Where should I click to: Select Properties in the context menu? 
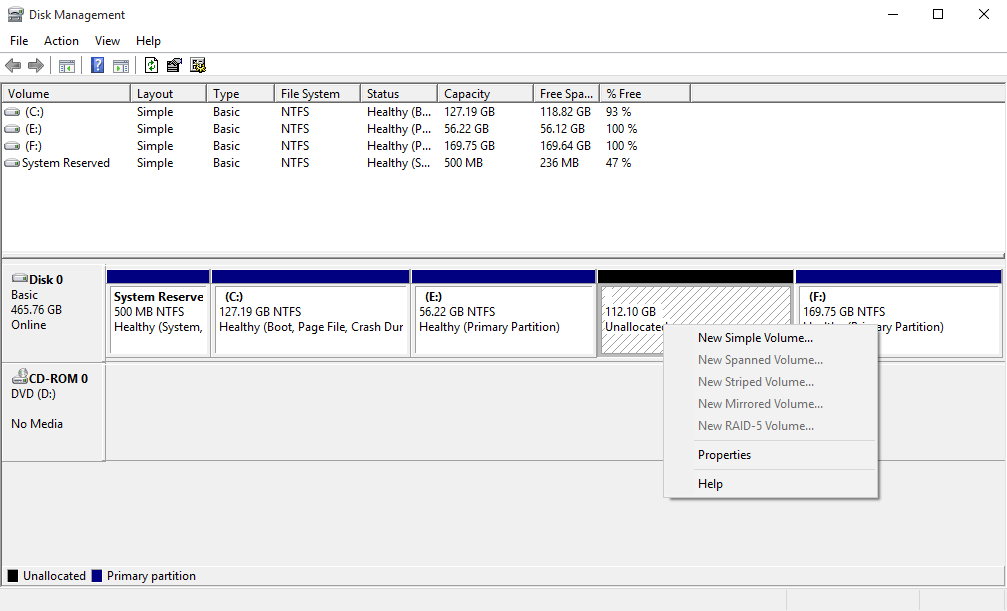coord(771,455)
